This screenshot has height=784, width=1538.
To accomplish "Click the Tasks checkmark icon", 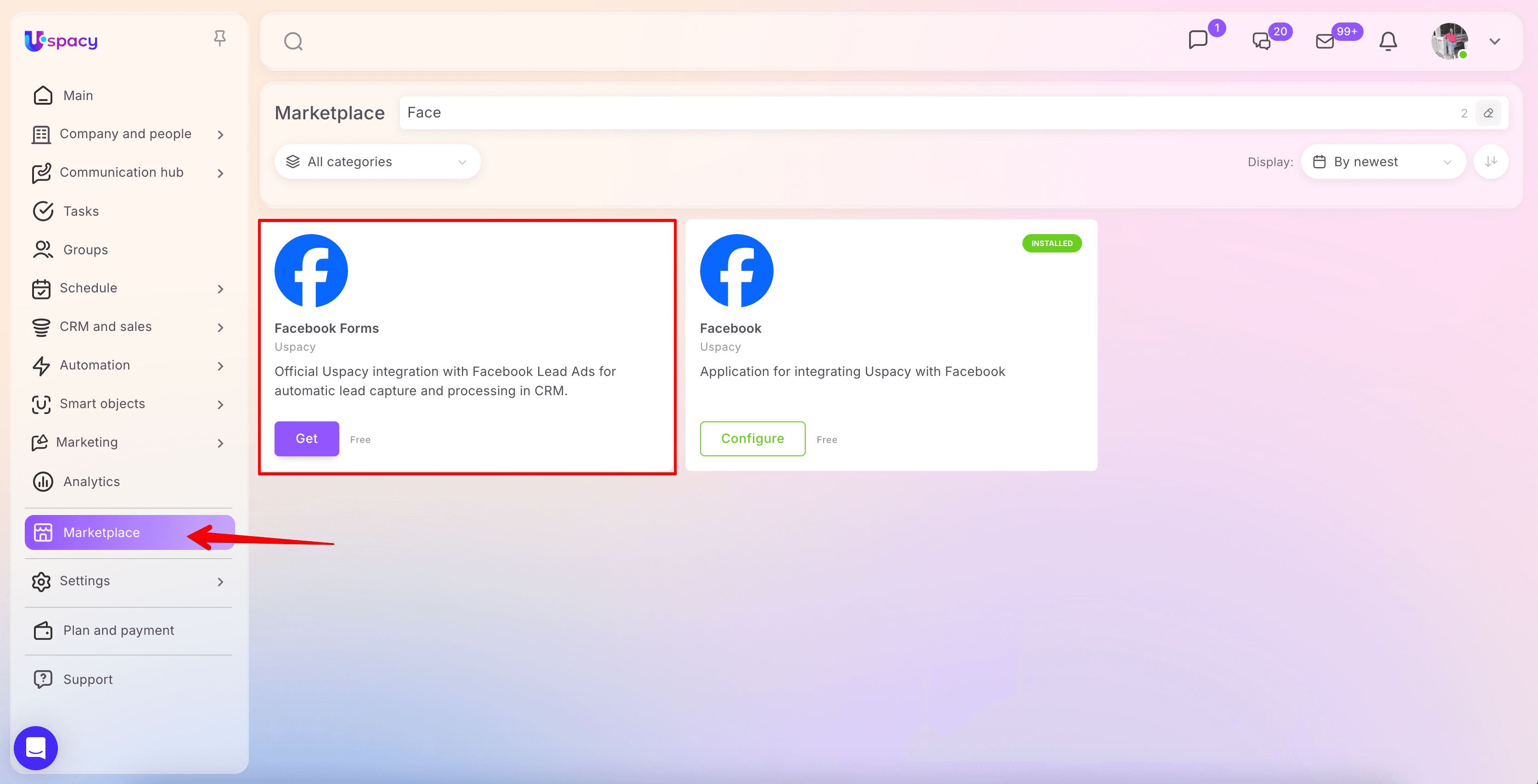I will click(x=43, y=211).
